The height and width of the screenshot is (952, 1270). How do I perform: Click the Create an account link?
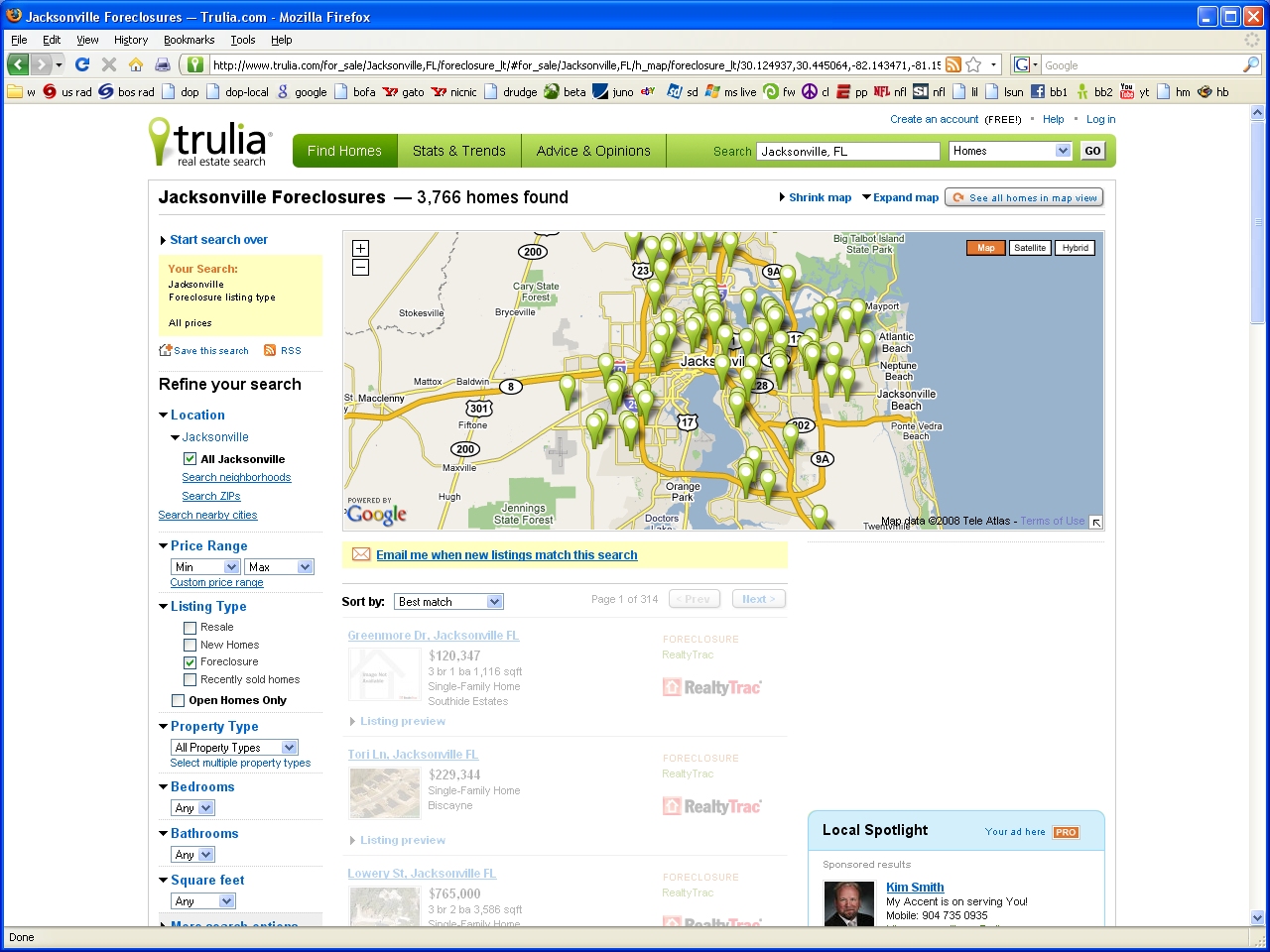pyautogui.click(x=934, y=119)
